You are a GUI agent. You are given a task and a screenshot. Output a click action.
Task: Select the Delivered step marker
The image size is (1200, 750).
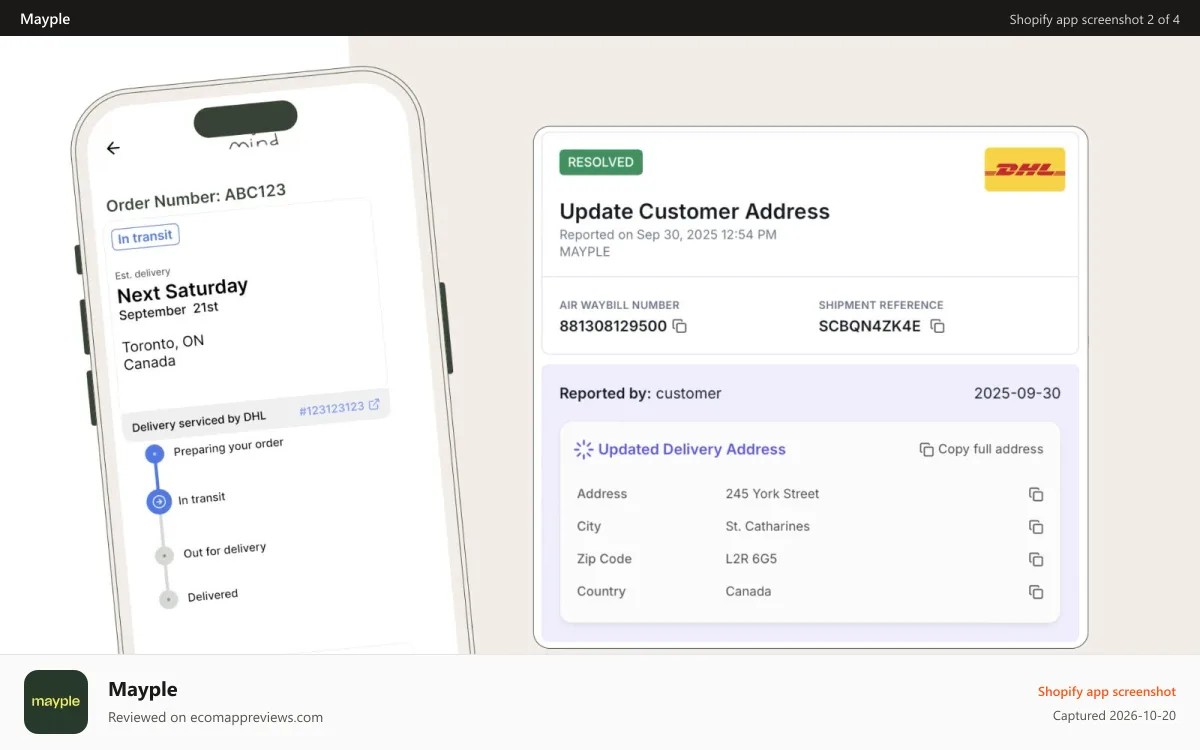[x=169, y=599]
